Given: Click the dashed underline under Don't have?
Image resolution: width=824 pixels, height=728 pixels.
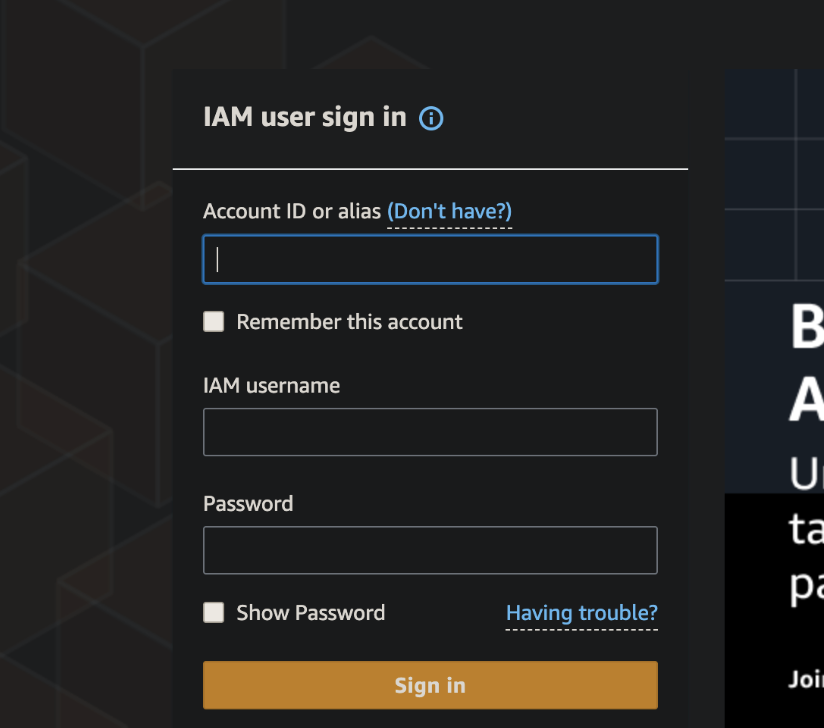Looking at the screenshot, I should tap(449, 226).
